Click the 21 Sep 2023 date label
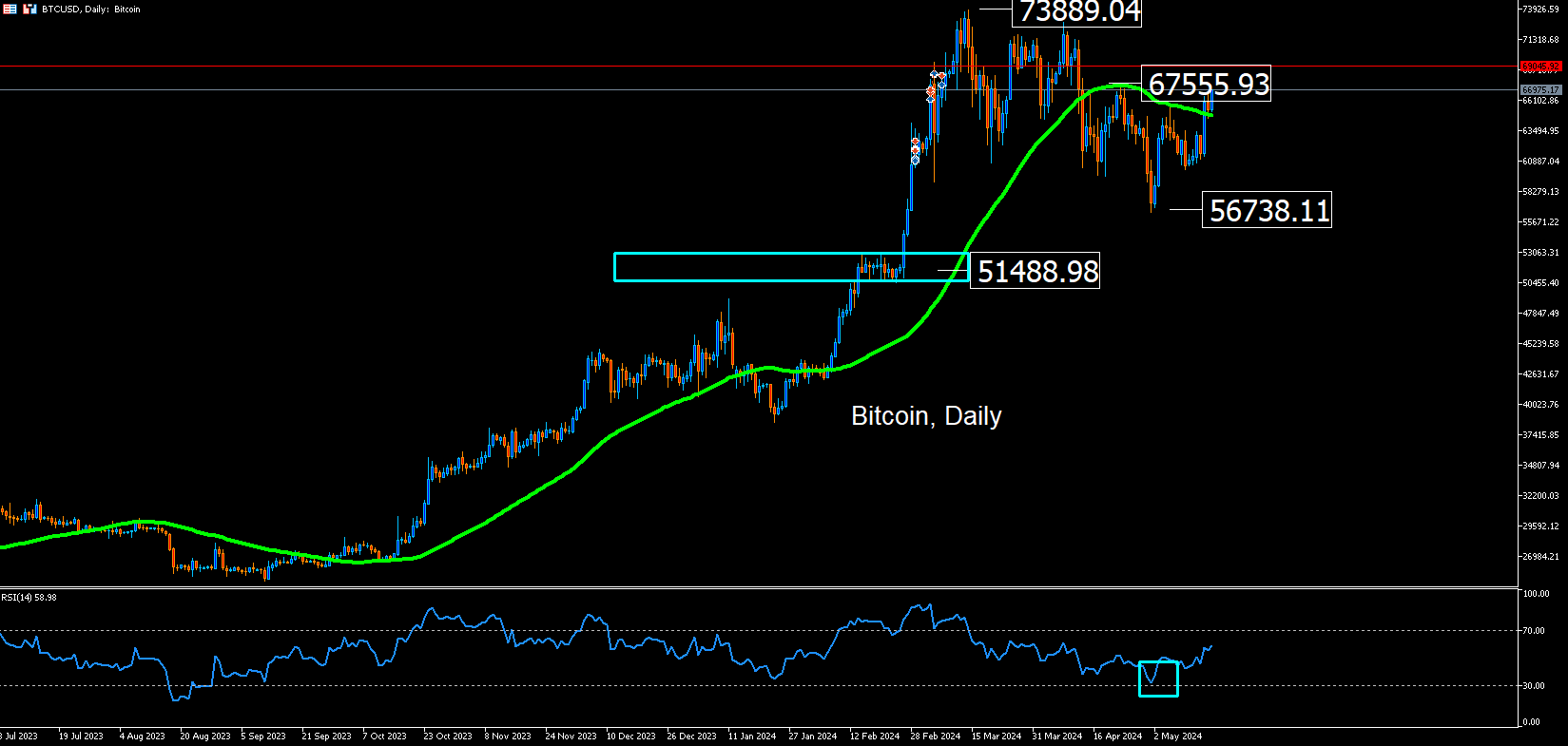The width and height of the screenshot is (1568, 746). point(326,736)
